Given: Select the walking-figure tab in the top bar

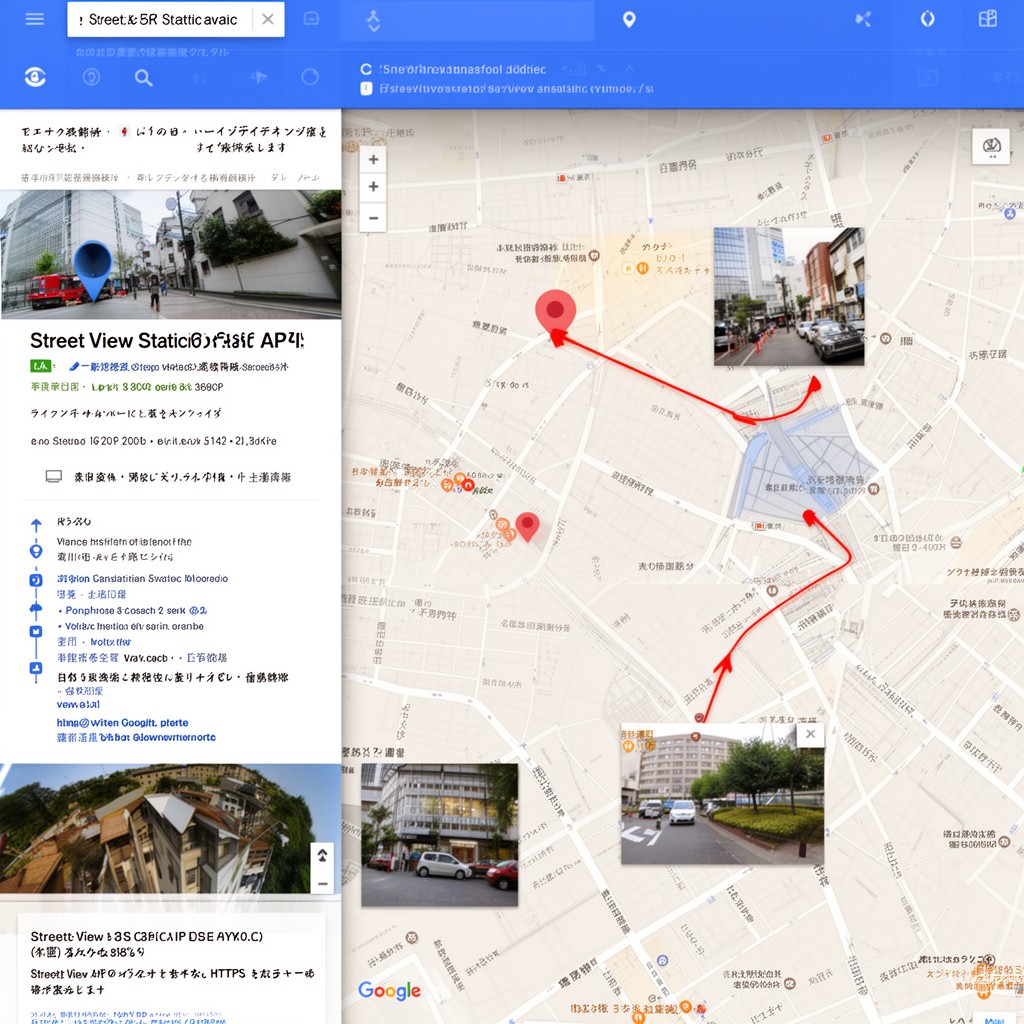Looking at the screenshot, I should [x=373, y=21].
